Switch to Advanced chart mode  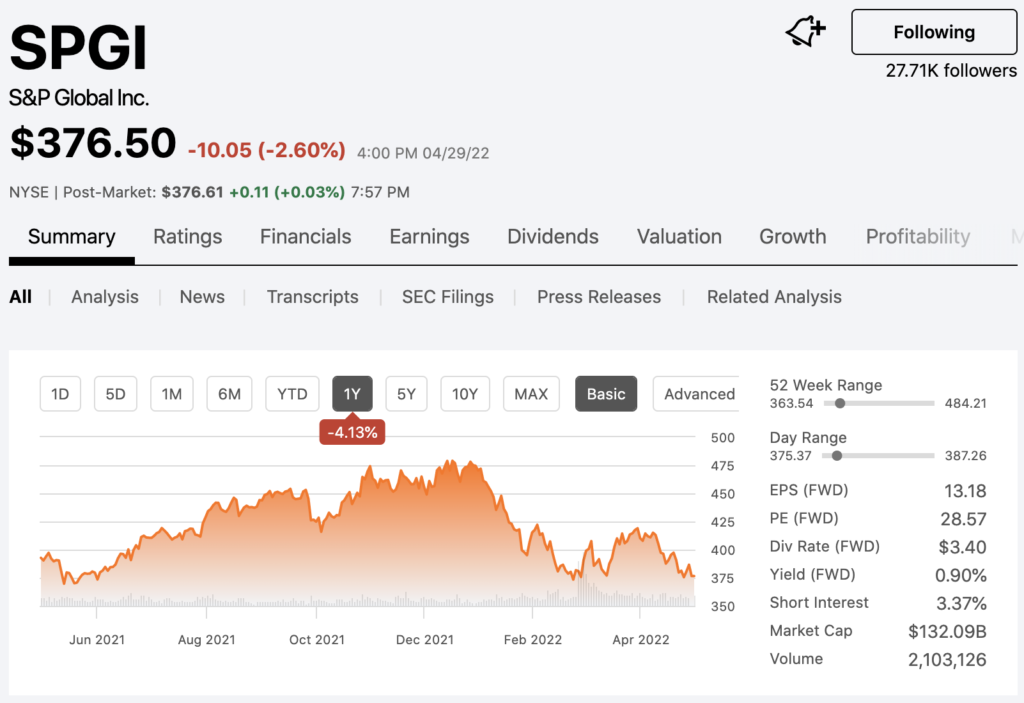pyautogui.click(x=697, y=394)
